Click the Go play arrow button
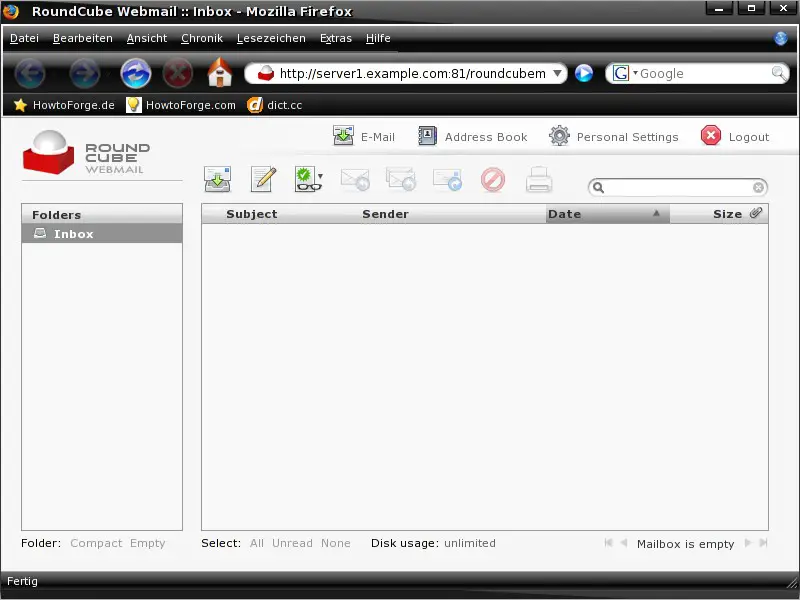 click(584, 73)
